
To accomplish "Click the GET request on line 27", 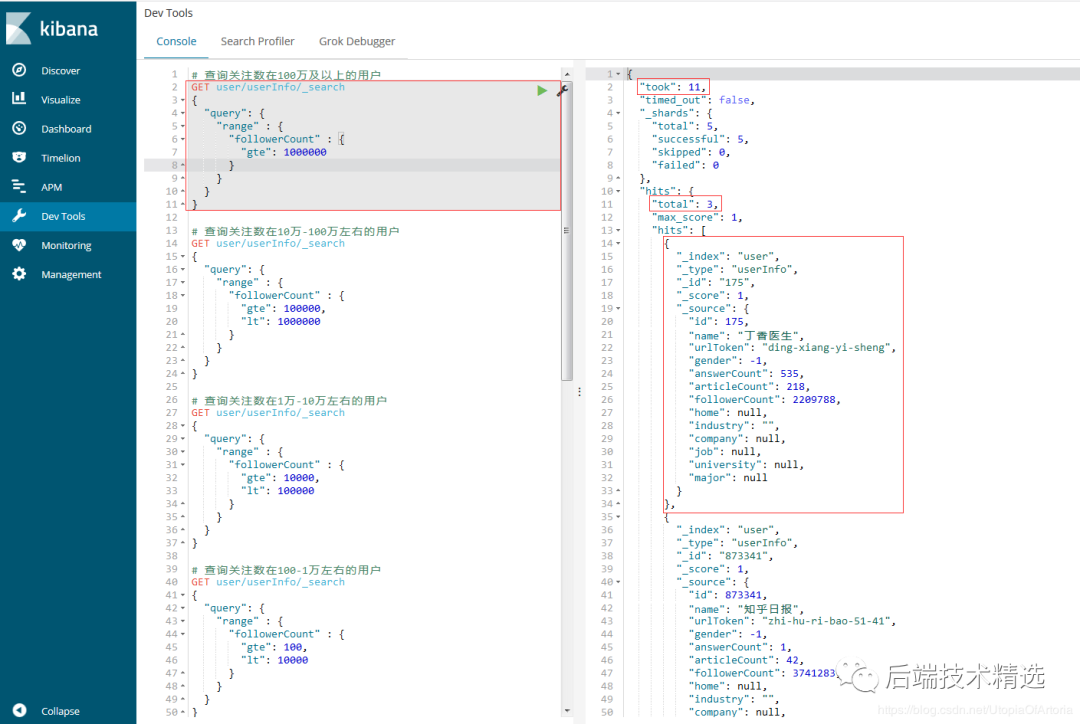I will click(268, 413).
